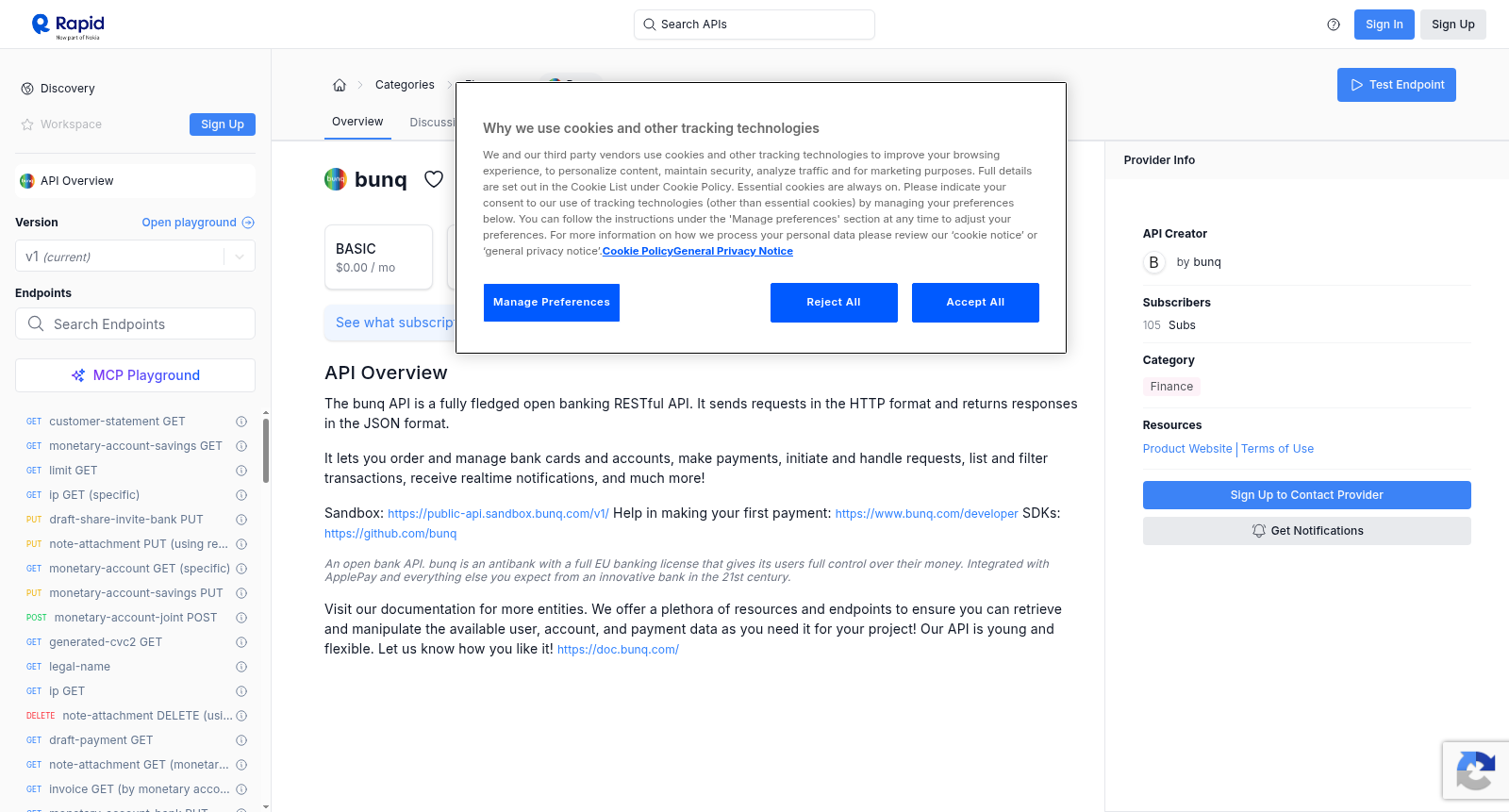
Task: Open the MCP Playground
Action: pyautogui.click(x=135, y=375)
